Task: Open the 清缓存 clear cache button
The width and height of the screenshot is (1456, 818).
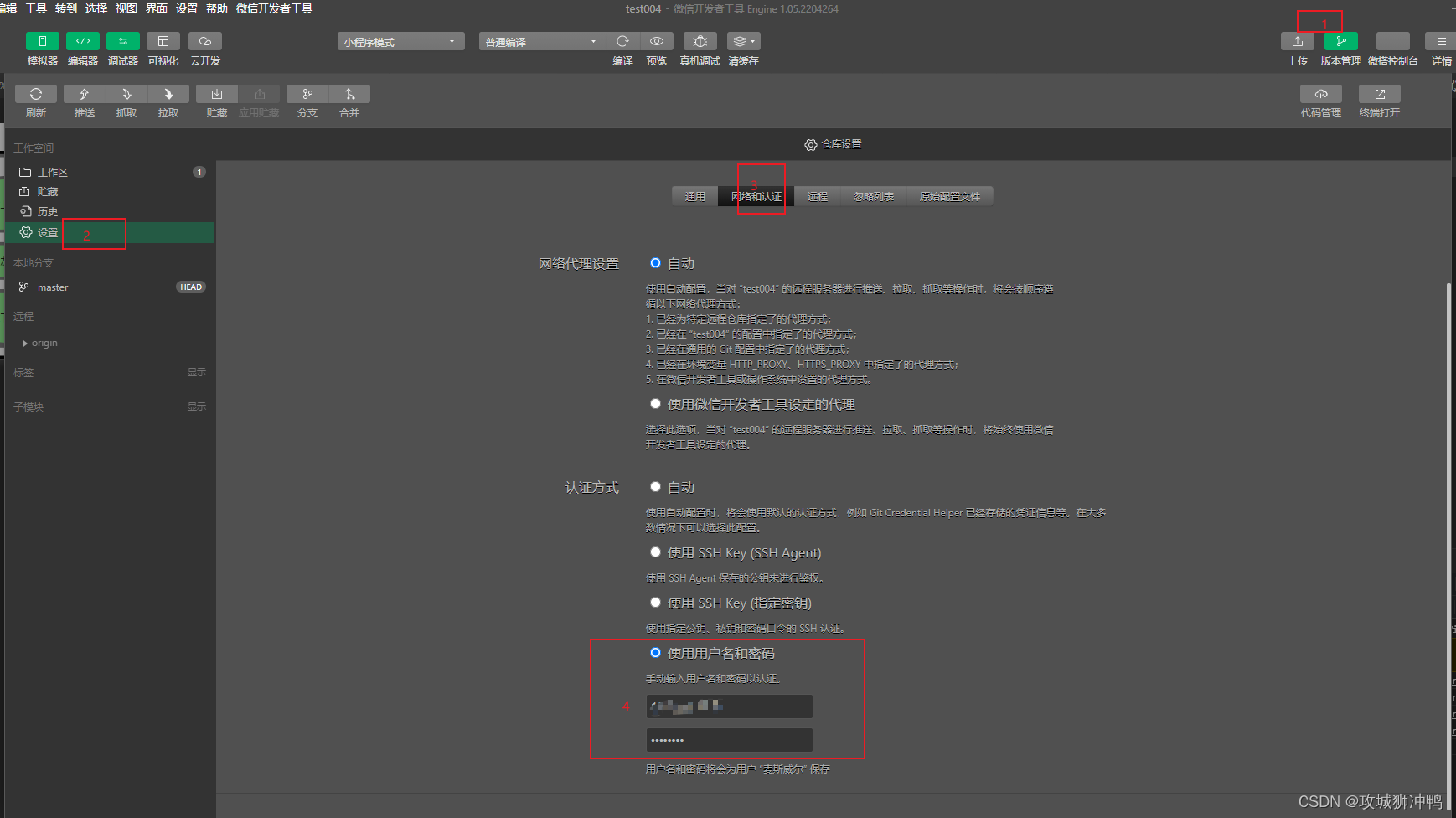Action: [x=743, y=41]
